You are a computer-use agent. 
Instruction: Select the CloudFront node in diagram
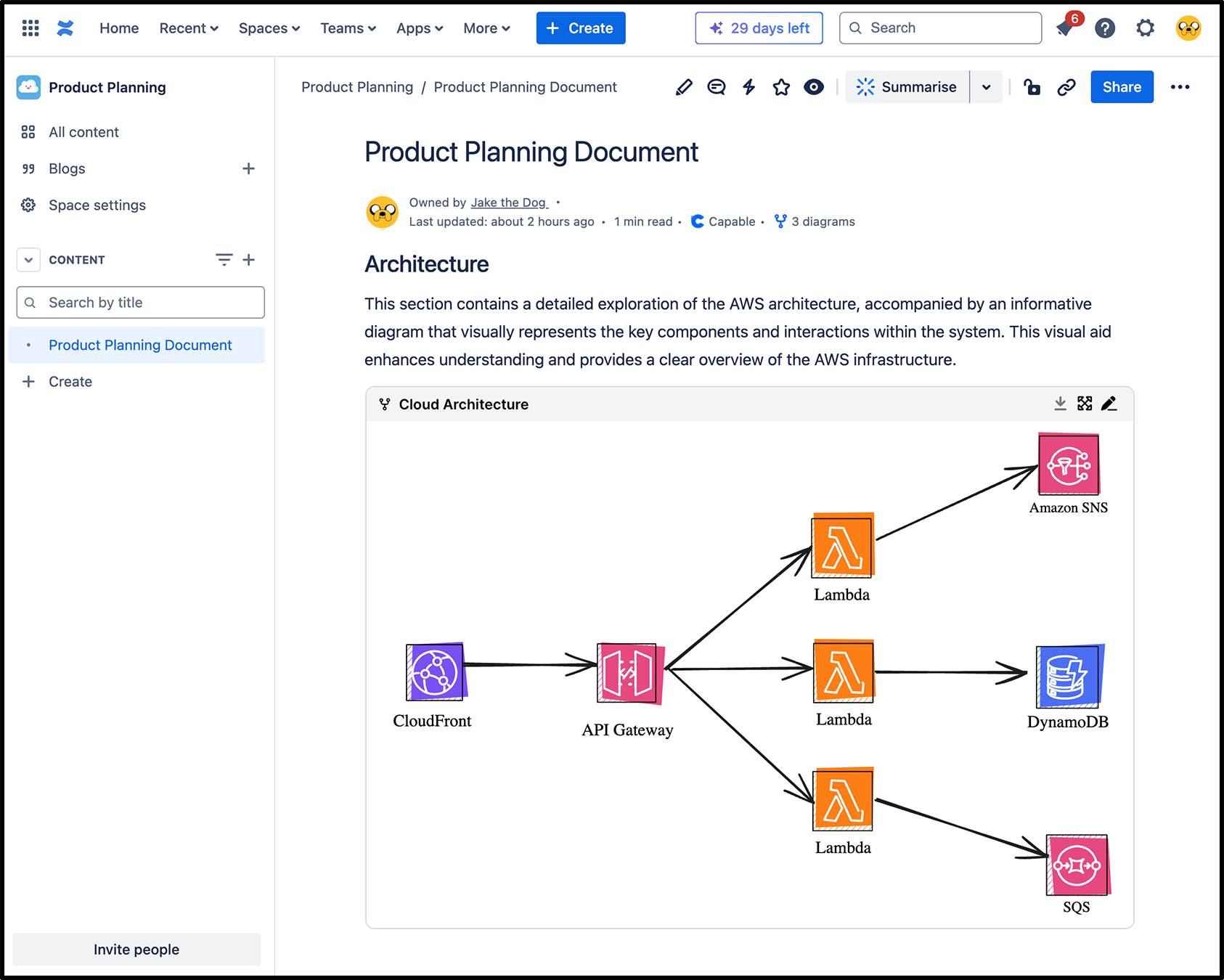click(x=435, y=672)
